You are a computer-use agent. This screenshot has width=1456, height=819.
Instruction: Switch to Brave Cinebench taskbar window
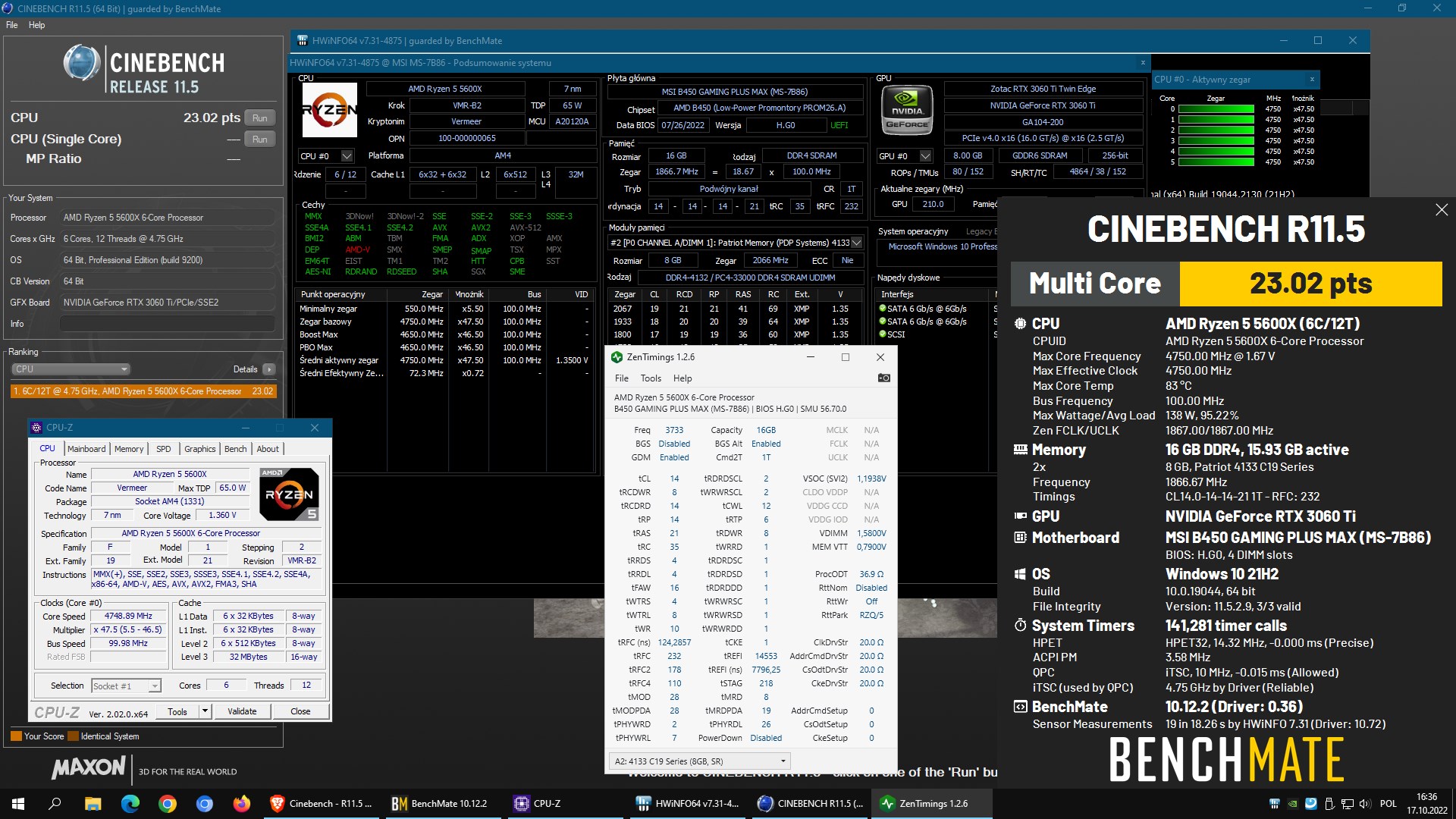(x=322, y=804)
